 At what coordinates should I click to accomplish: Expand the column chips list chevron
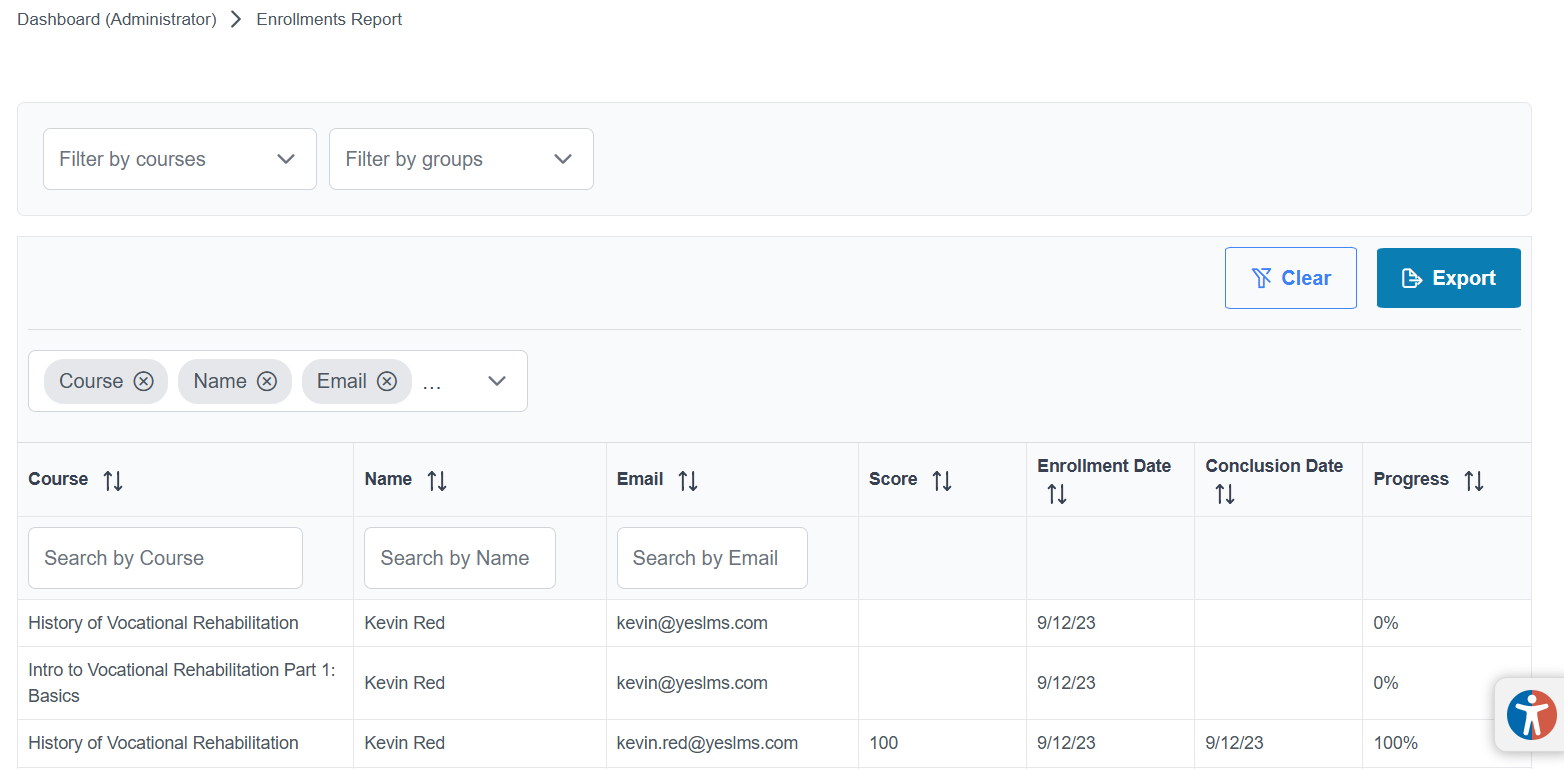click(496, 381)
